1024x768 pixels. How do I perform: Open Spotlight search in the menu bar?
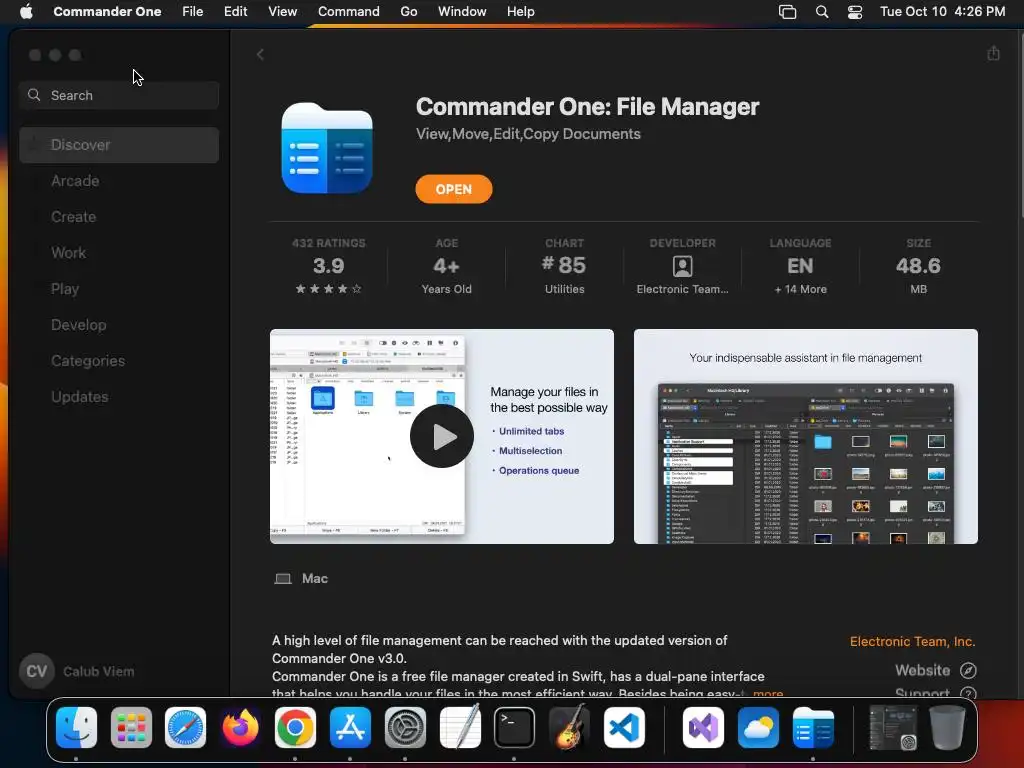pyautogui.click(x=822, y=12)
